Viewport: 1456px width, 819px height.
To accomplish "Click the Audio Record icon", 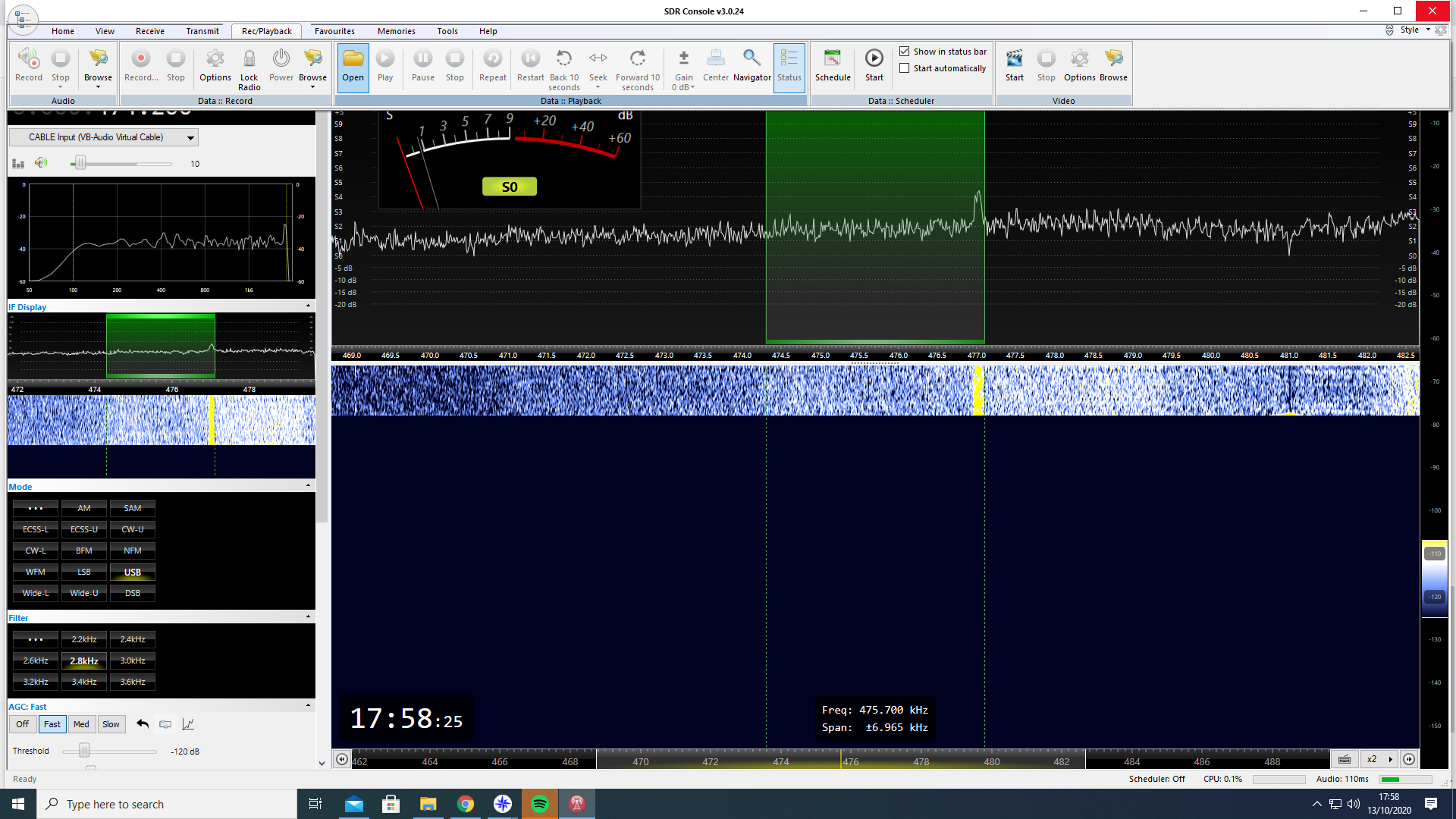I will (29, 59).
